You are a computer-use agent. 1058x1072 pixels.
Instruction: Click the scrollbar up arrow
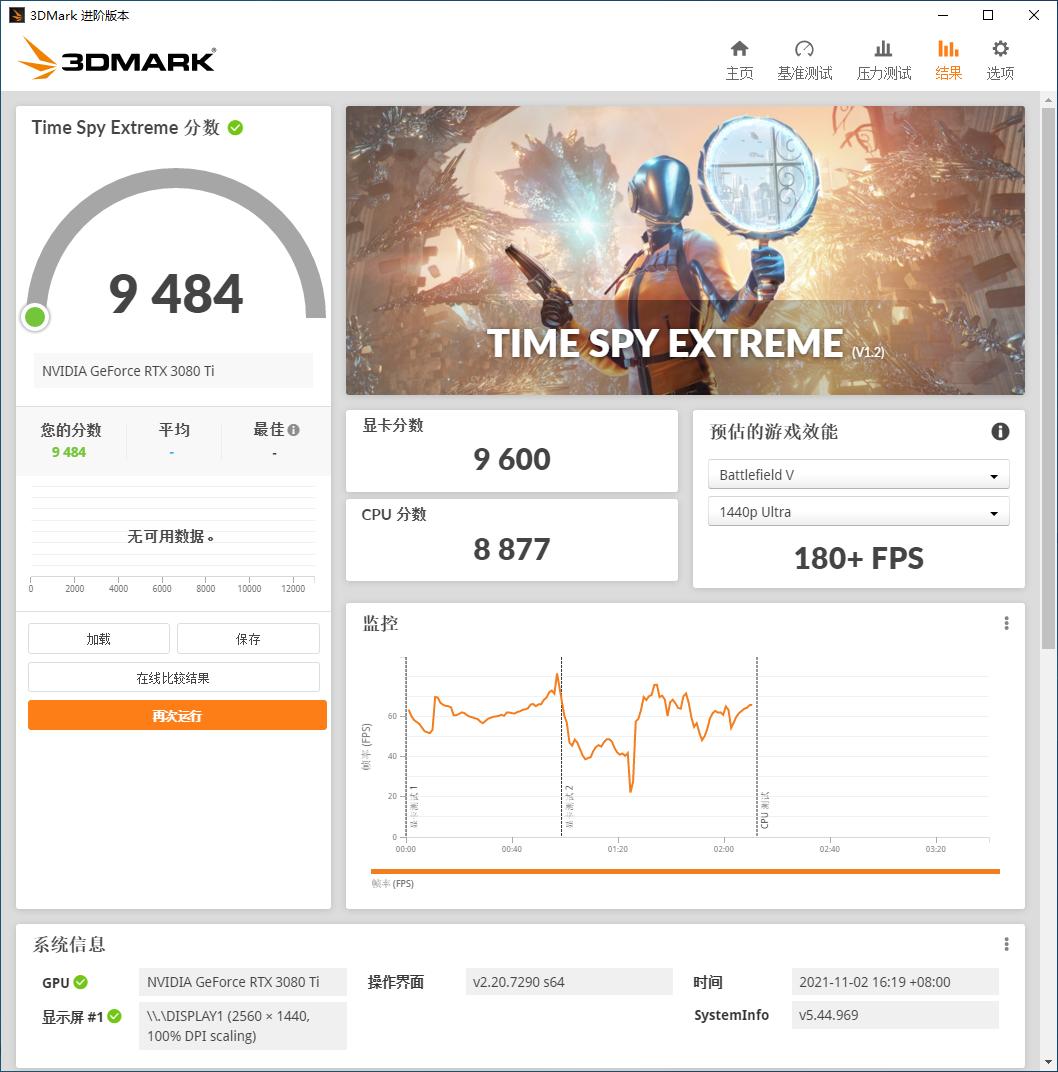click(1048, 100)
